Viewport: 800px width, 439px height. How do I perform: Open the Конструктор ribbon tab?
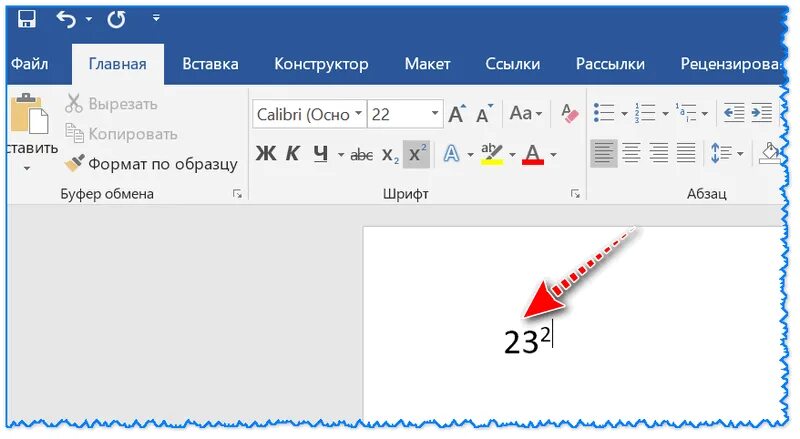[321, 64]
